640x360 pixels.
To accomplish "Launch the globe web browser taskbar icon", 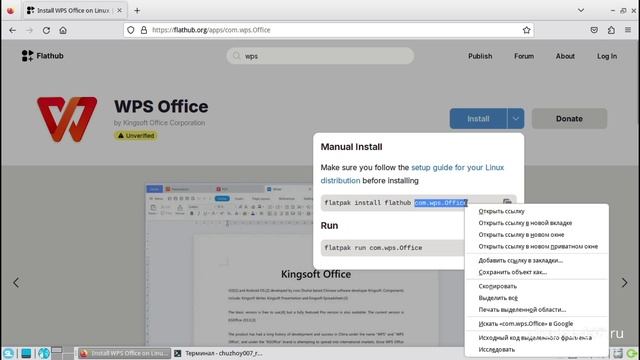I will point(44,353).
